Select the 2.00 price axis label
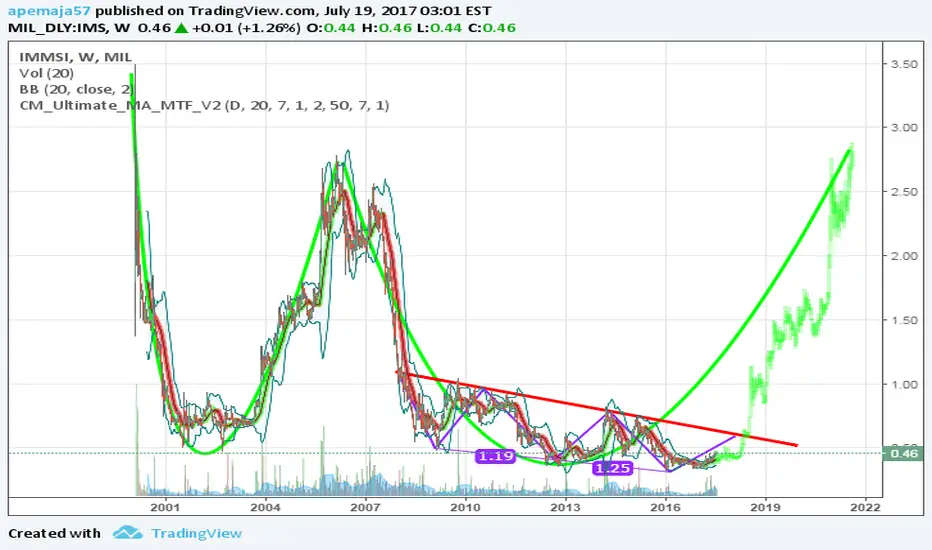 [904, 256]
